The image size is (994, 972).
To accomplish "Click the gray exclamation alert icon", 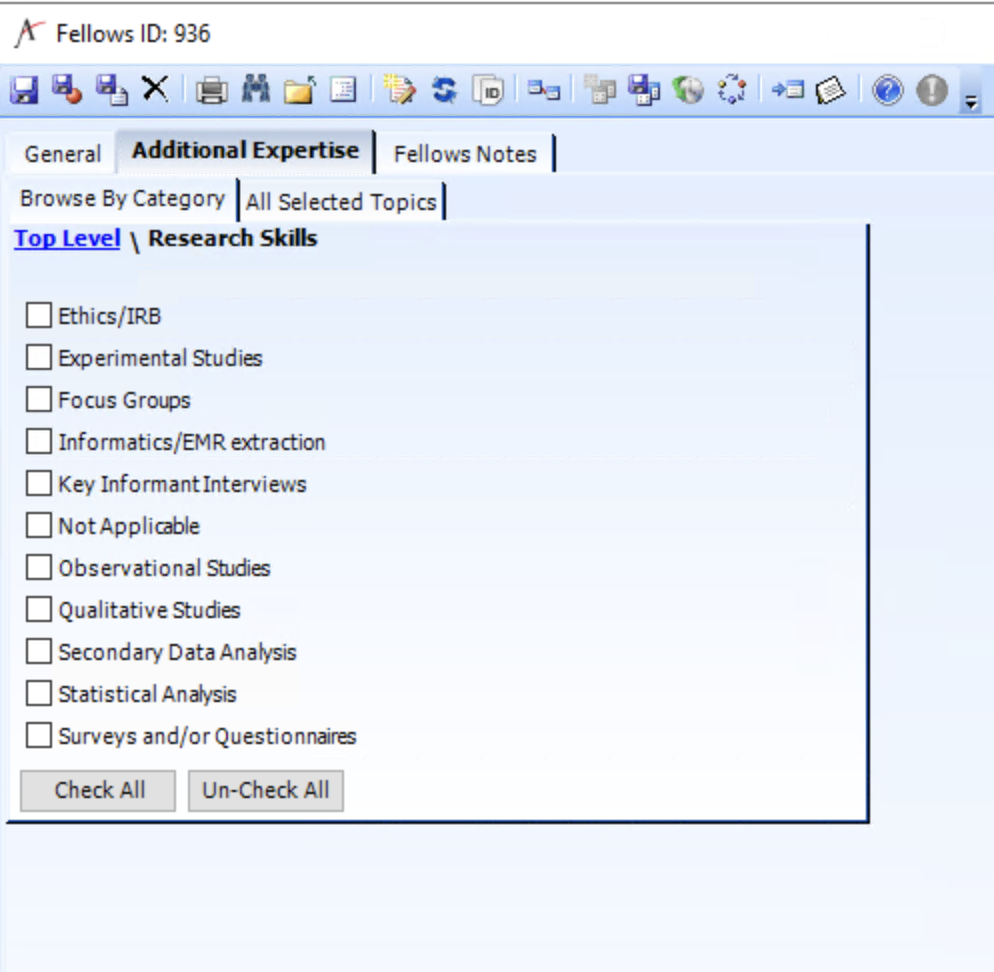I will click(x=931, y=90).
